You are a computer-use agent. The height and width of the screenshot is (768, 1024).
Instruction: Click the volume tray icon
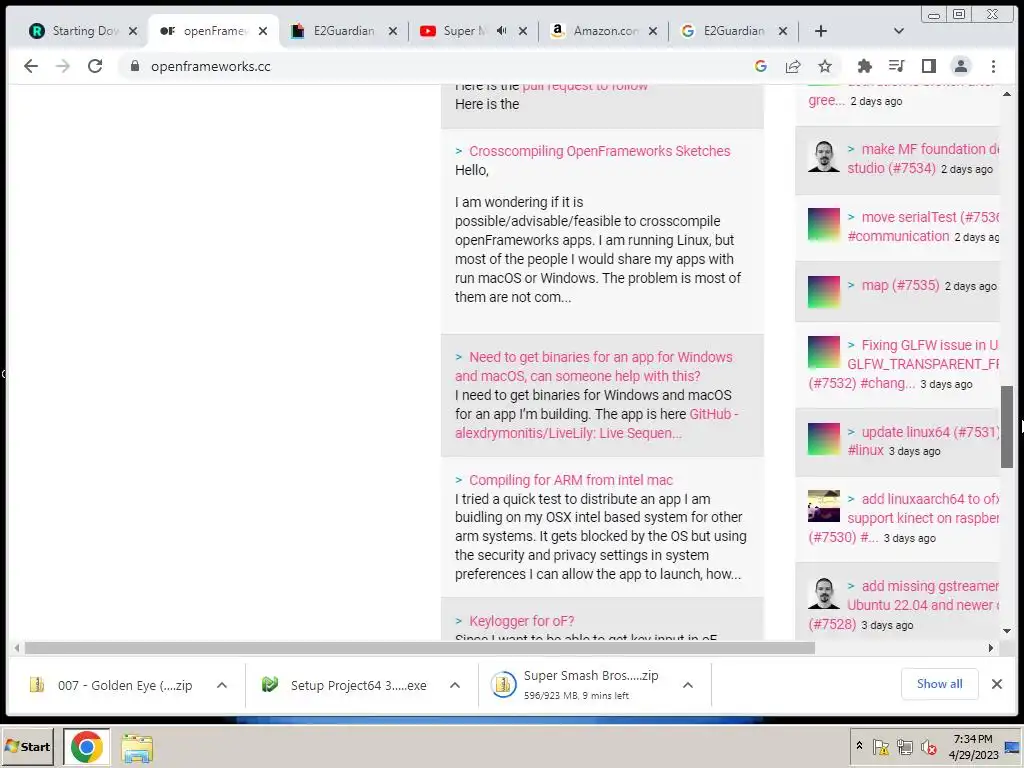929,746
